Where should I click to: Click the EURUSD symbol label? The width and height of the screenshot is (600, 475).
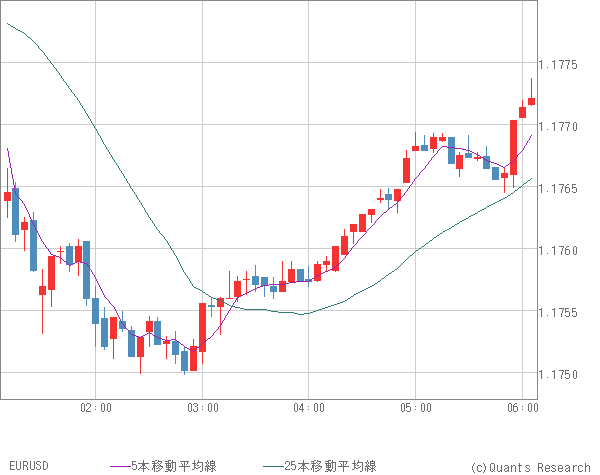29,466
